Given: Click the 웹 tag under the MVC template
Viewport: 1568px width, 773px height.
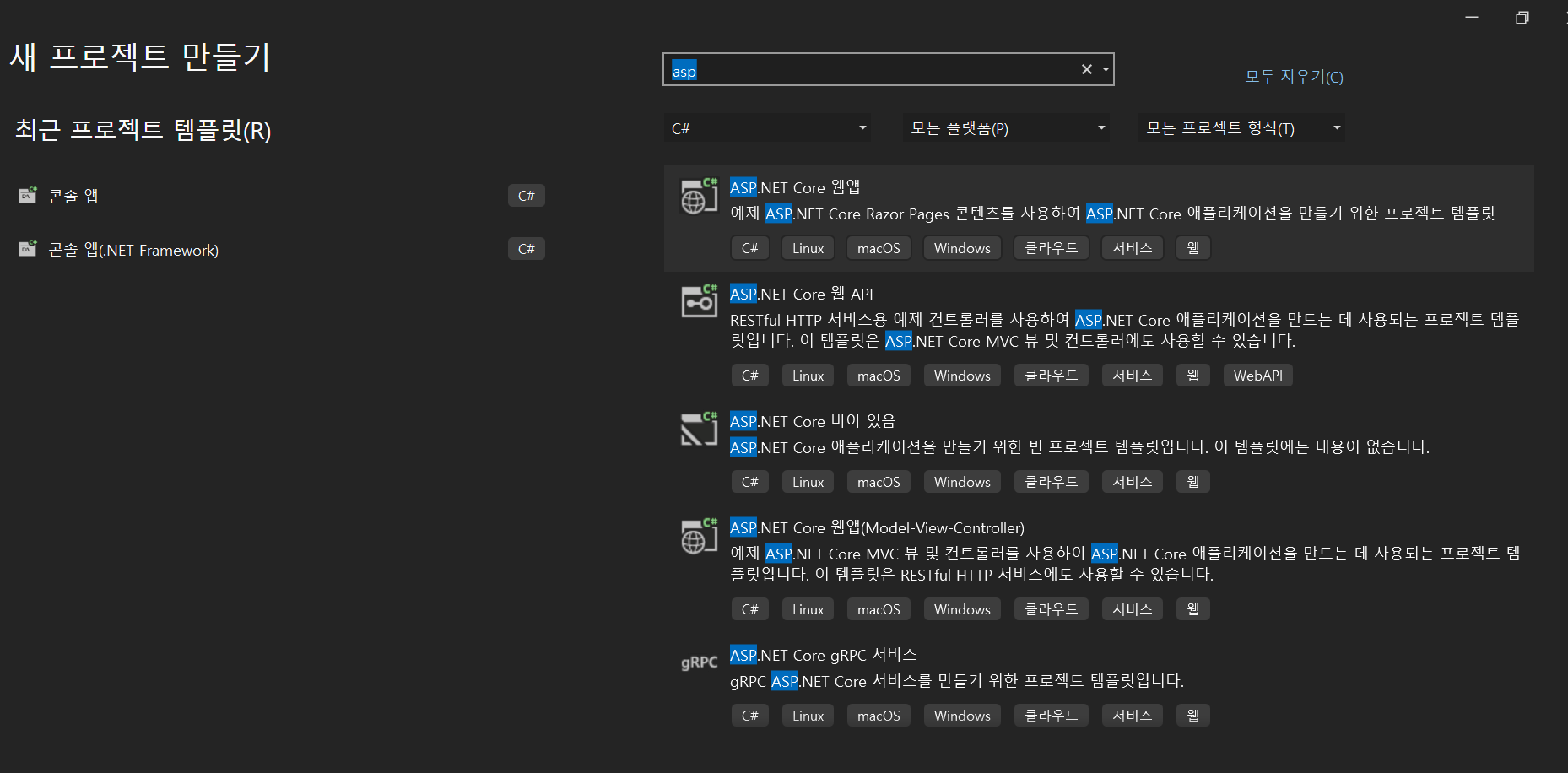Looking at the screenshot, I should click(x=1193, y=609).
